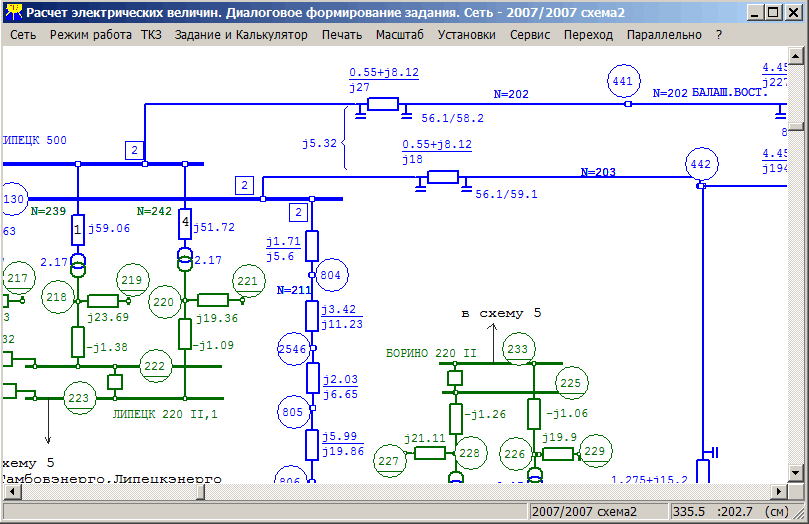This screenshot has width=809, height=524.
Task: Click the ТКЗ menu button
Action: click(151, 34)
